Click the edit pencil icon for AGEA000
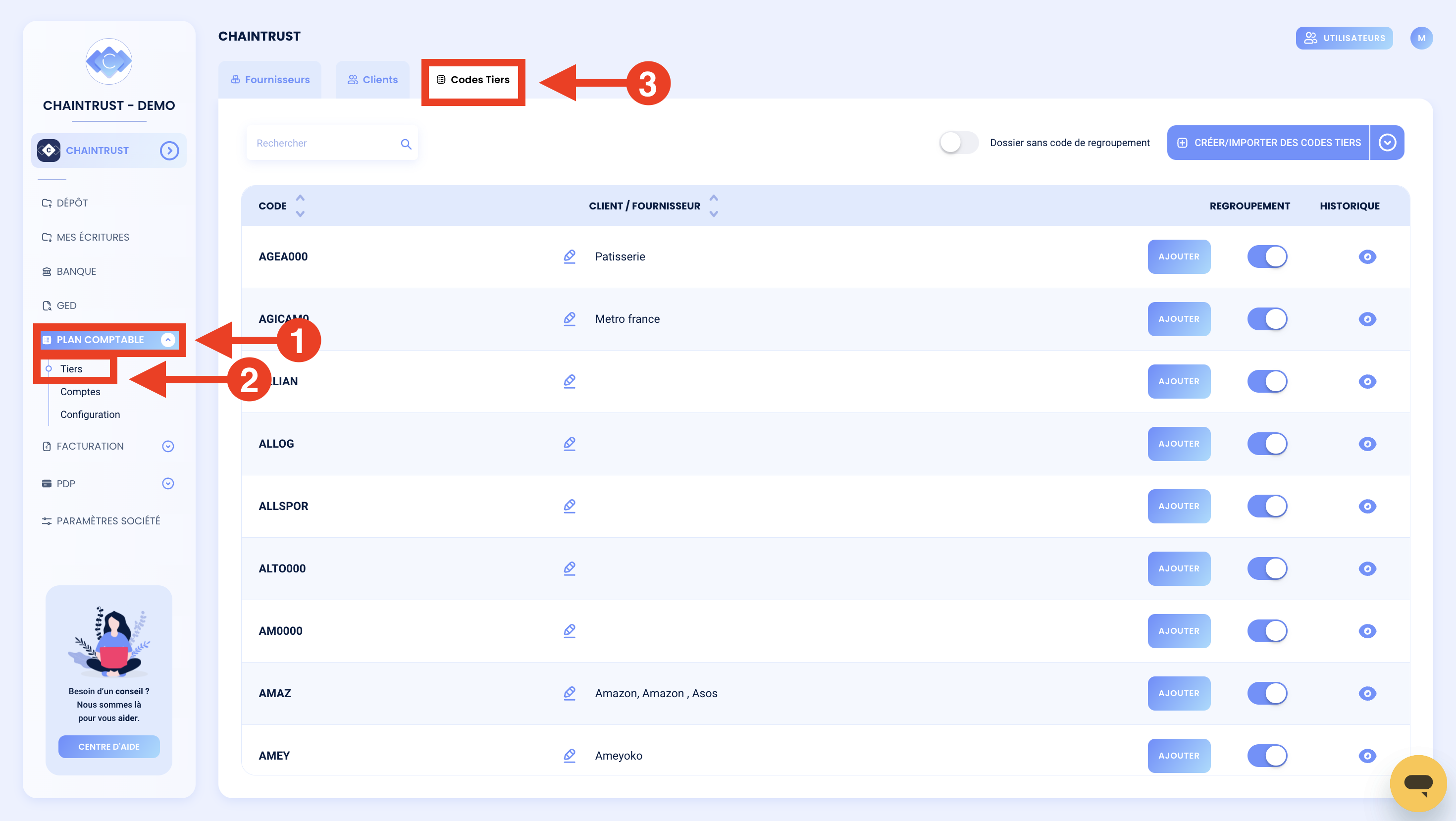1456x821 pixels. point(569,257)
